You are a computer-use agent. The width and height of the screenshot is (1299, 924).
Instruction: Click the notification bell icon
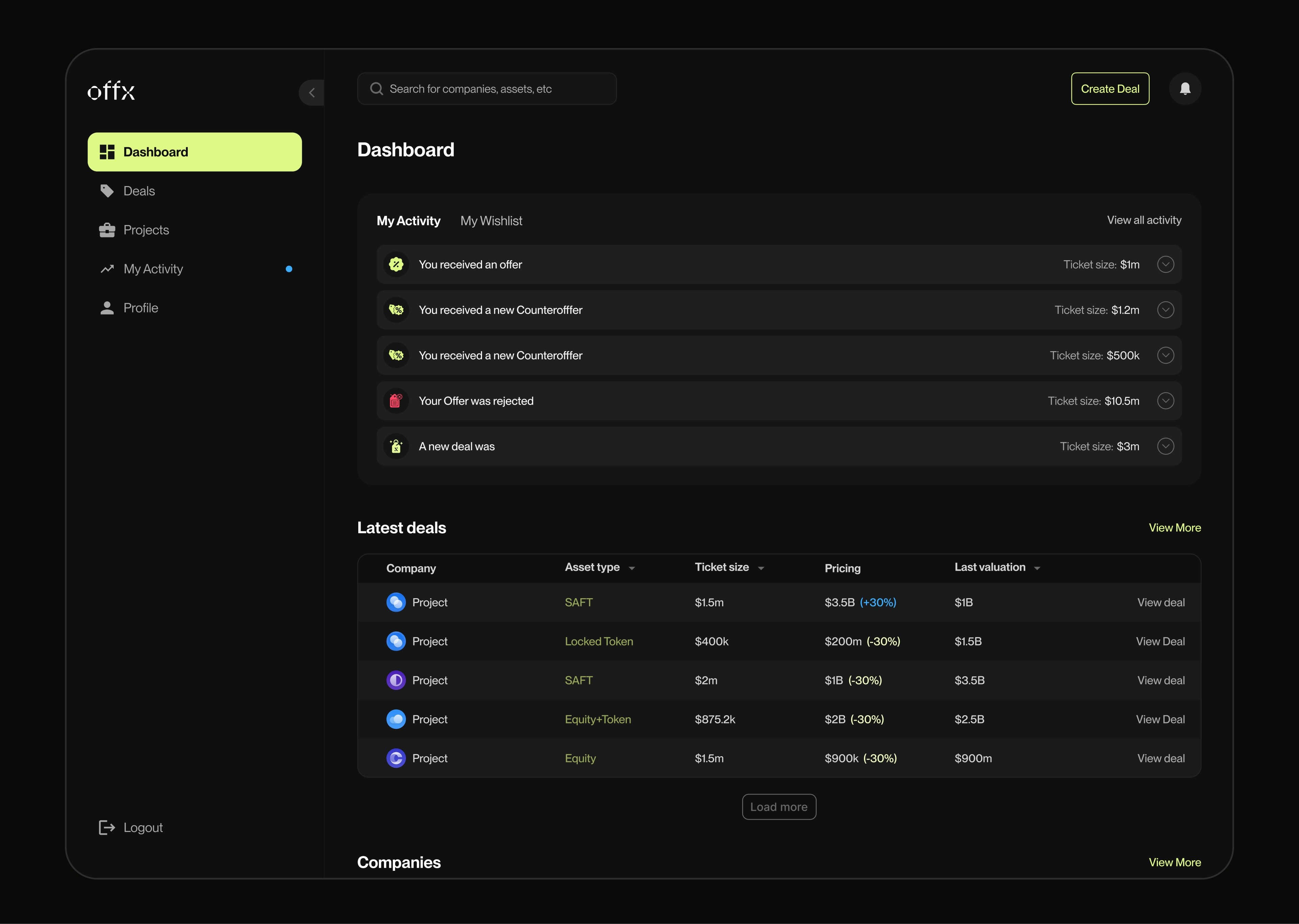(x=1185, y=89)
